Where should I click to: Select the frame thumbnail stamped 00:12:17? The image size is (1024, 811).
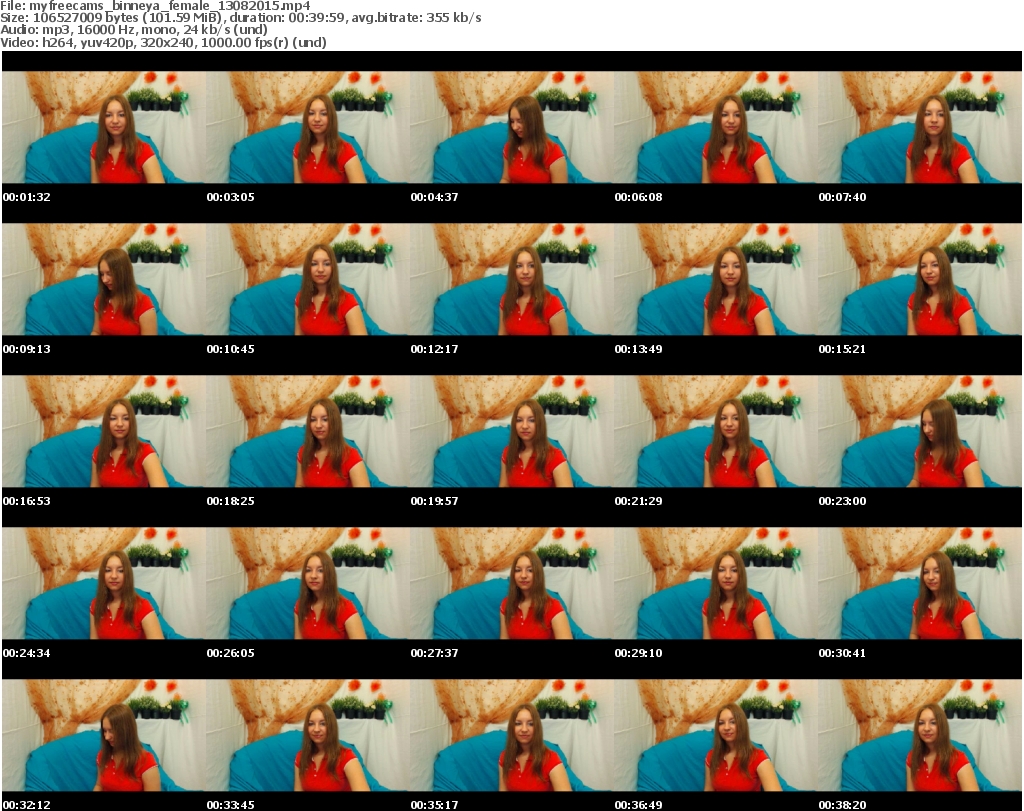[512, 279]
